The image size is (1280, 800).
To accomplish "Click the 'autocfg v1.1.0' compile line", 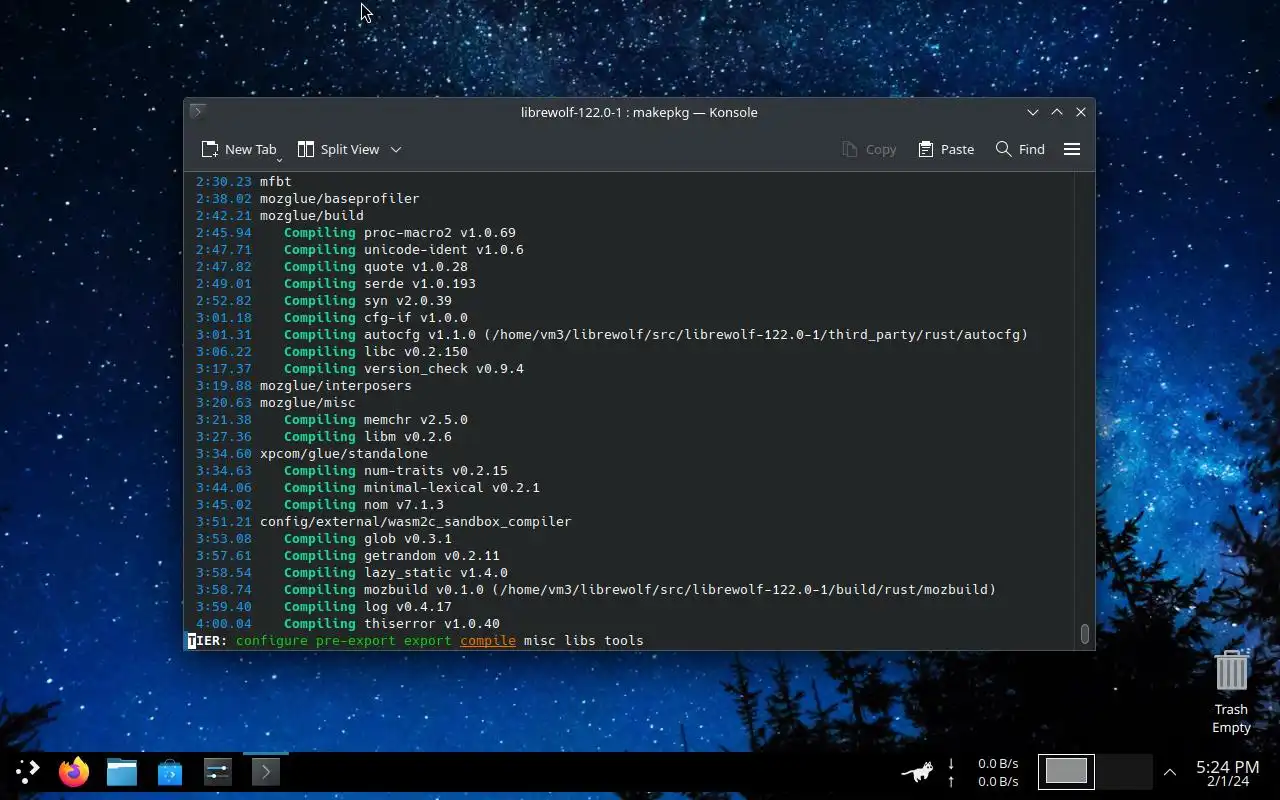I will [x=612, y=334].
